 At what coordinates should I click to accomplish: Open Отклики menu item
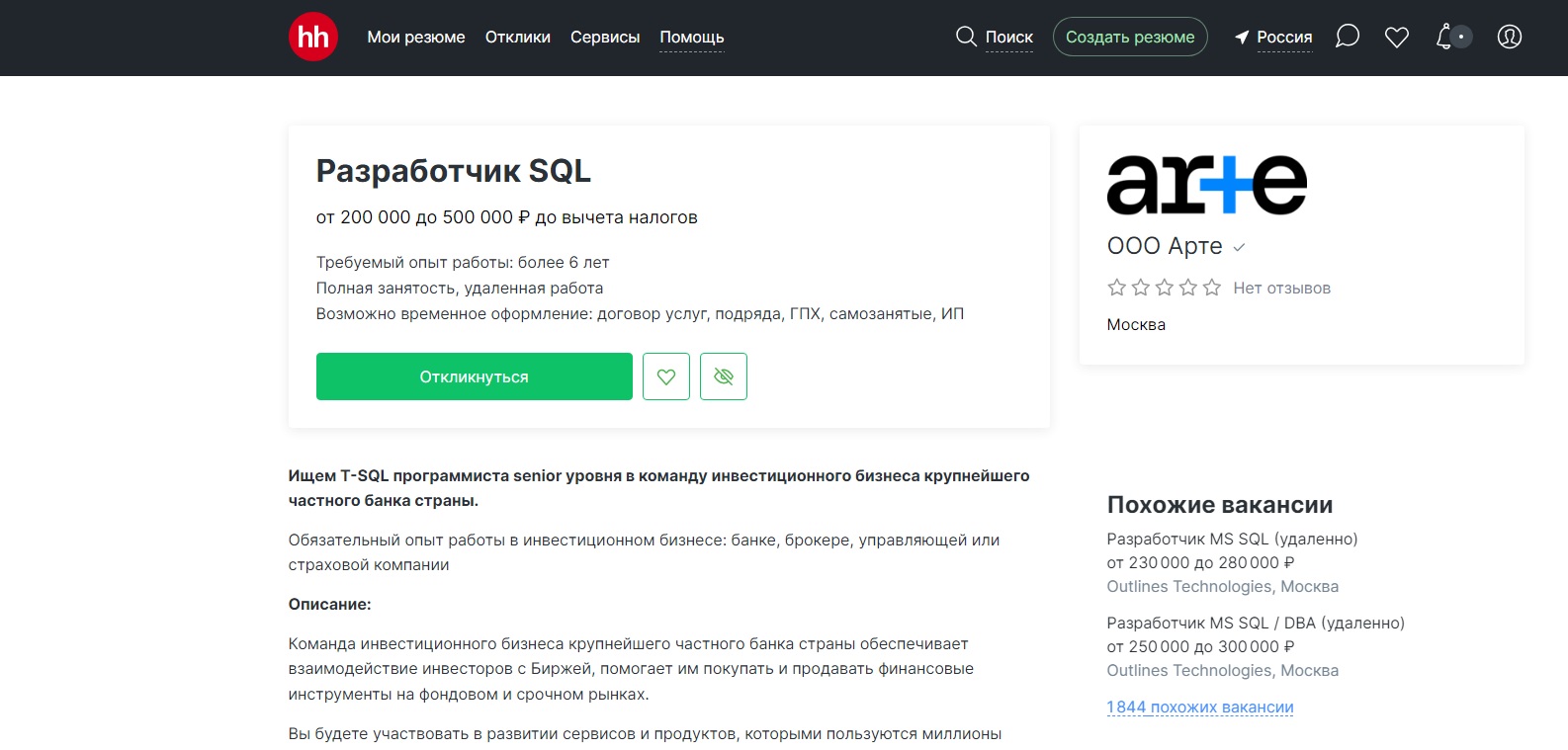tap(518, 38)
